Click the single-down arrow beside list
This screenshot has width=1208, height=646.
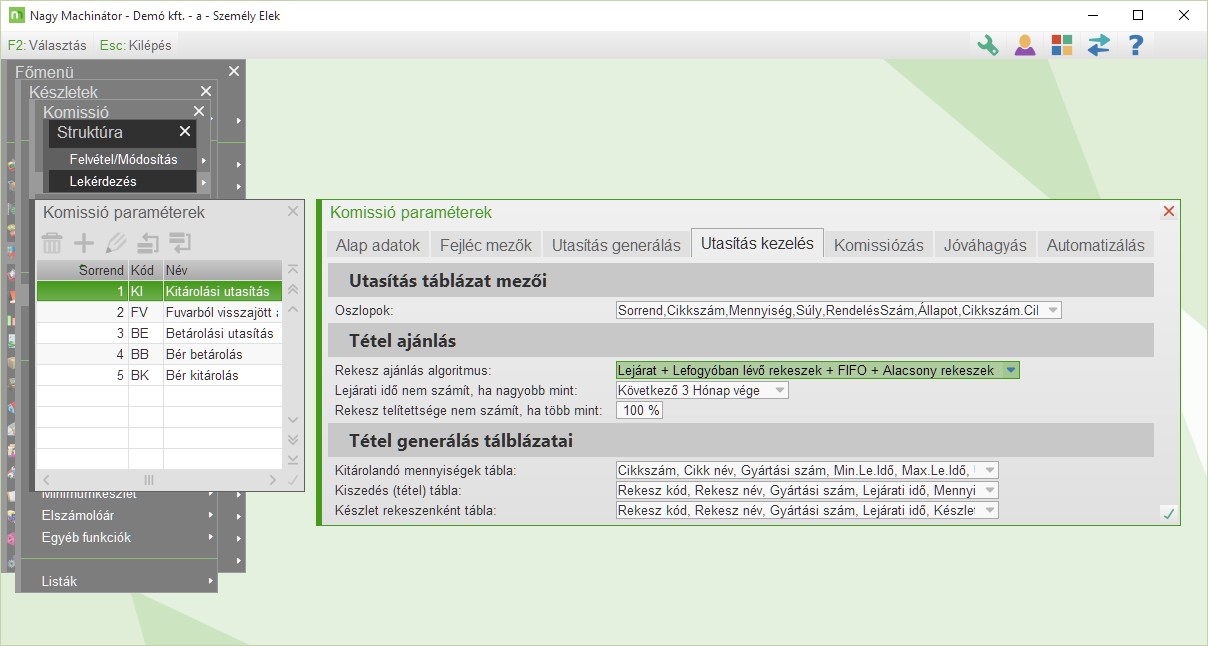293,419
